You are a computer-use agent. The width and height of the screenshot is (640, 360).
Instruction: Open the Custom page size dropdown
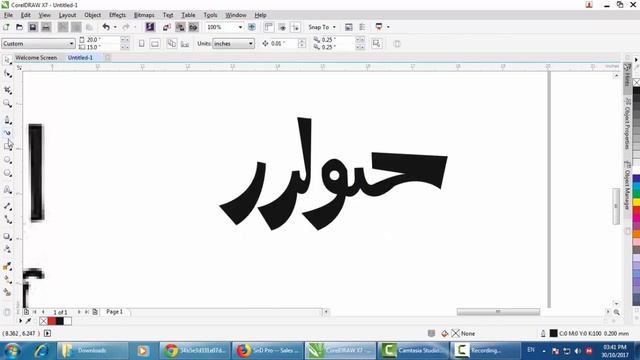71,44
